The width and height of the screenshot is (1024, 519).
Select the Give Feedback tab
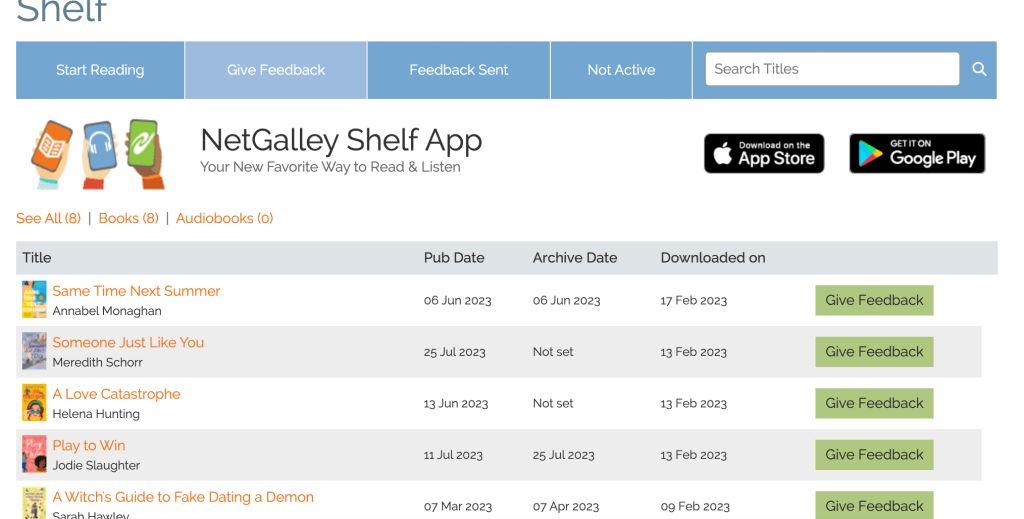[x=276, y=70]
